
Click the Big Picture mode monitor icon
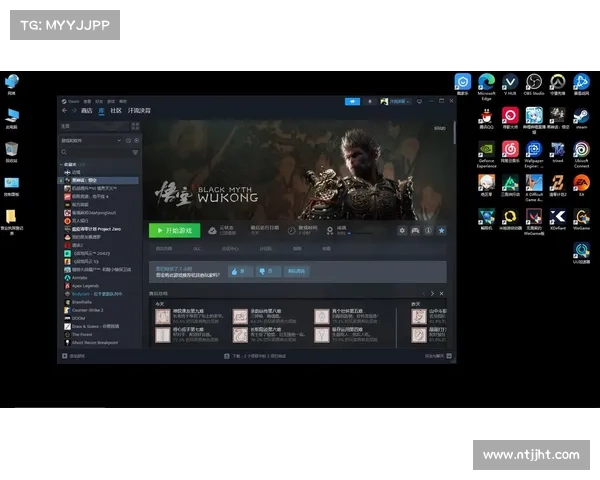[419, 101]
